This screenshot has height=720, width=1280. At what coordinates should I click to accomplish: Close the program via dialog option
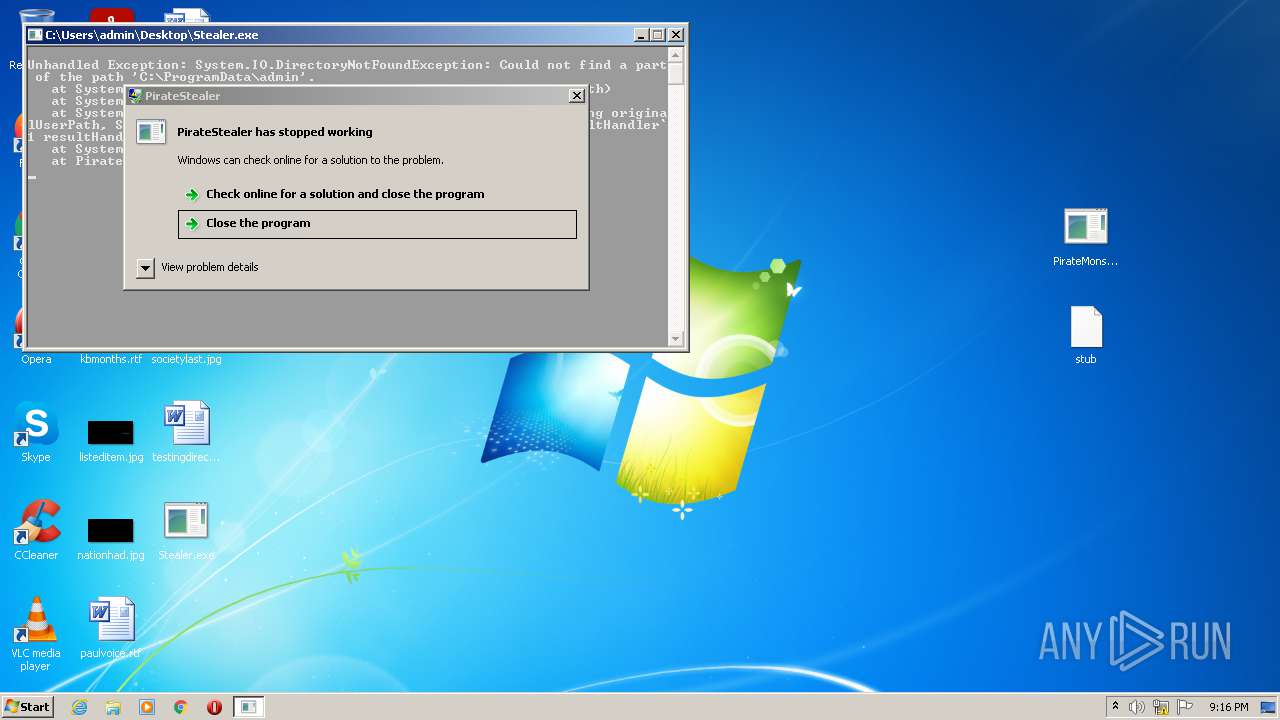(x=377, y=224)
